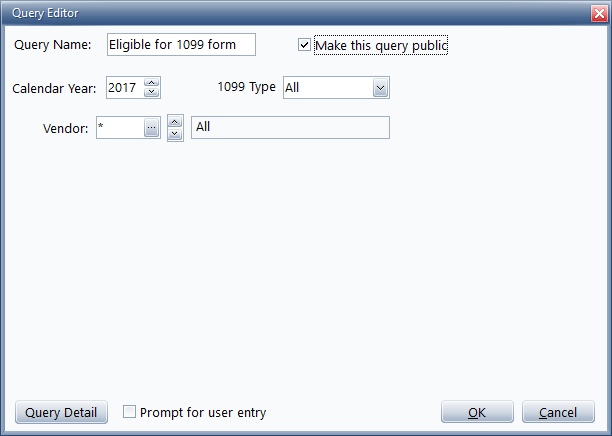Dismiss dialog with Cancel button
Image resolution: width=612 pixels, height=436 pixels.
tap(558, 412)
